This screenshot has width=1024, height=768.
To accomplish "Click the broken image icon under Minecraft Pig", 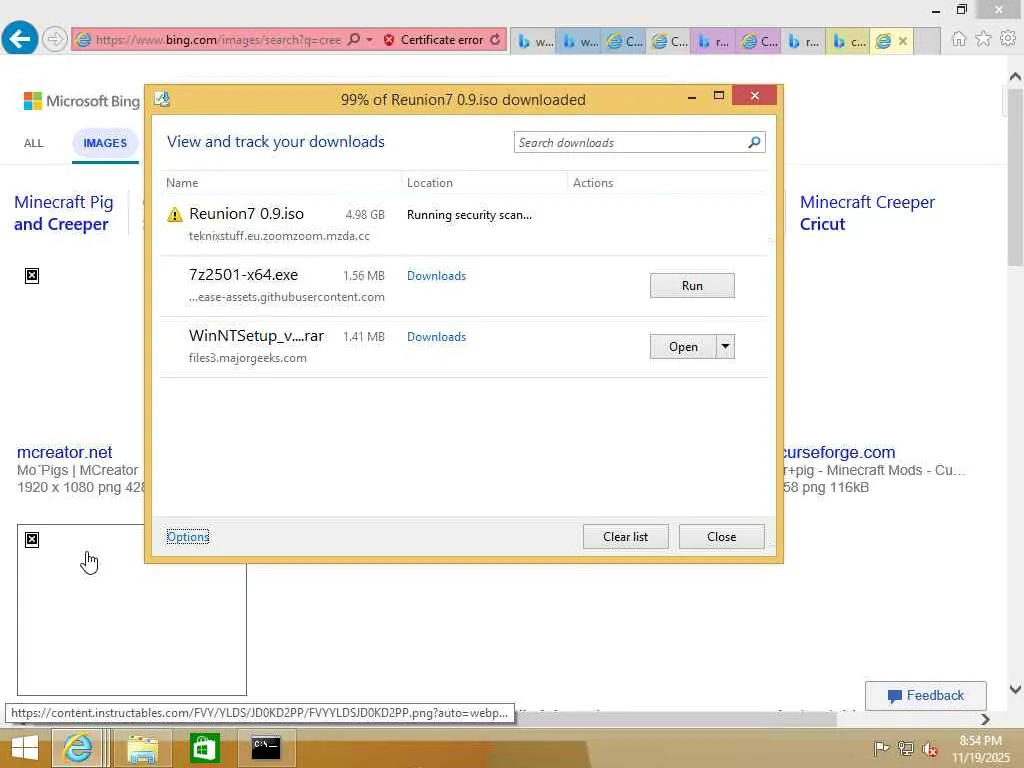I will (x=32, y=276).
